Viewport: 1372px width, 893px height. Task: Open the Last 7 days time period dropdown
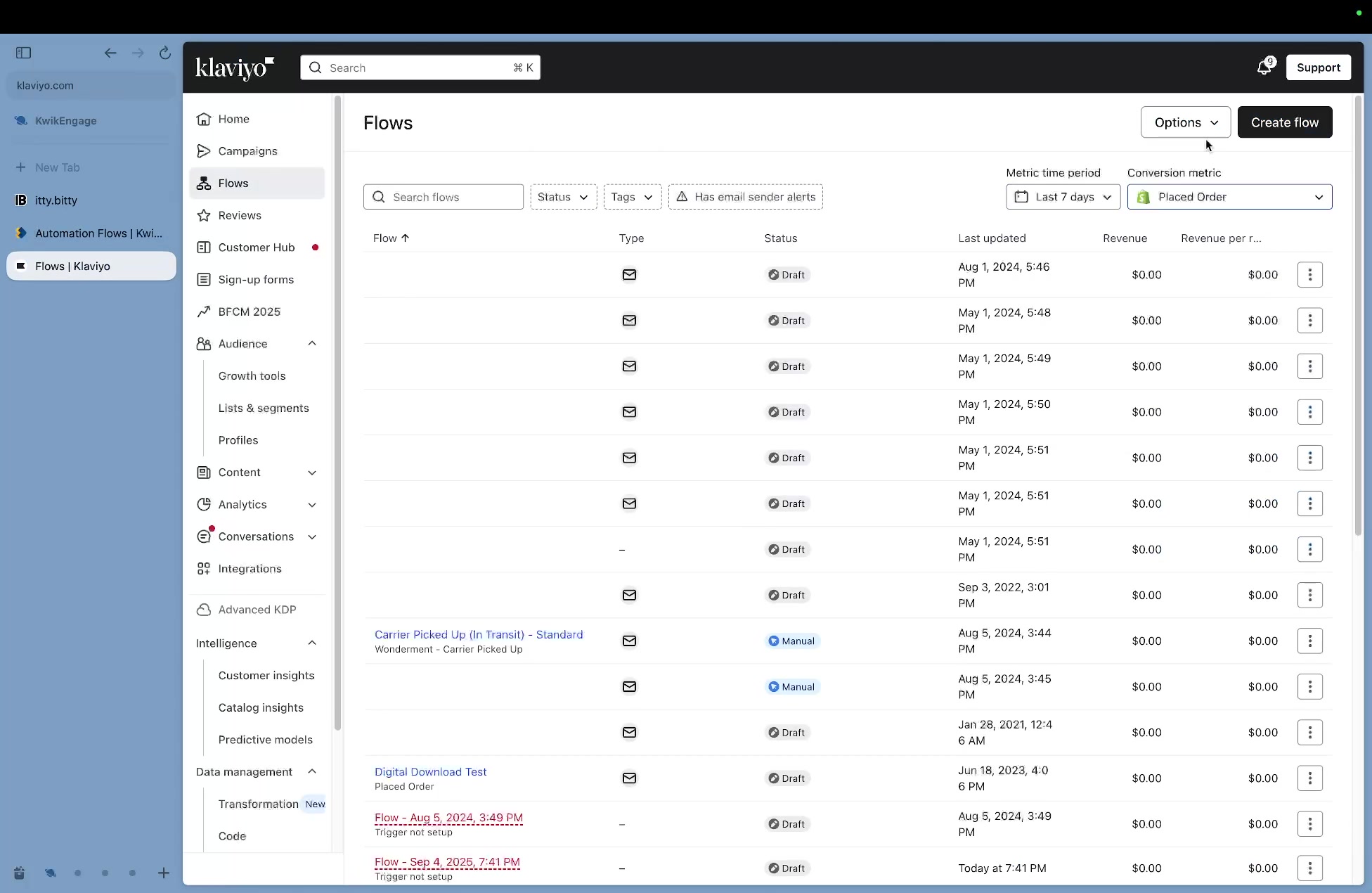1063,197
